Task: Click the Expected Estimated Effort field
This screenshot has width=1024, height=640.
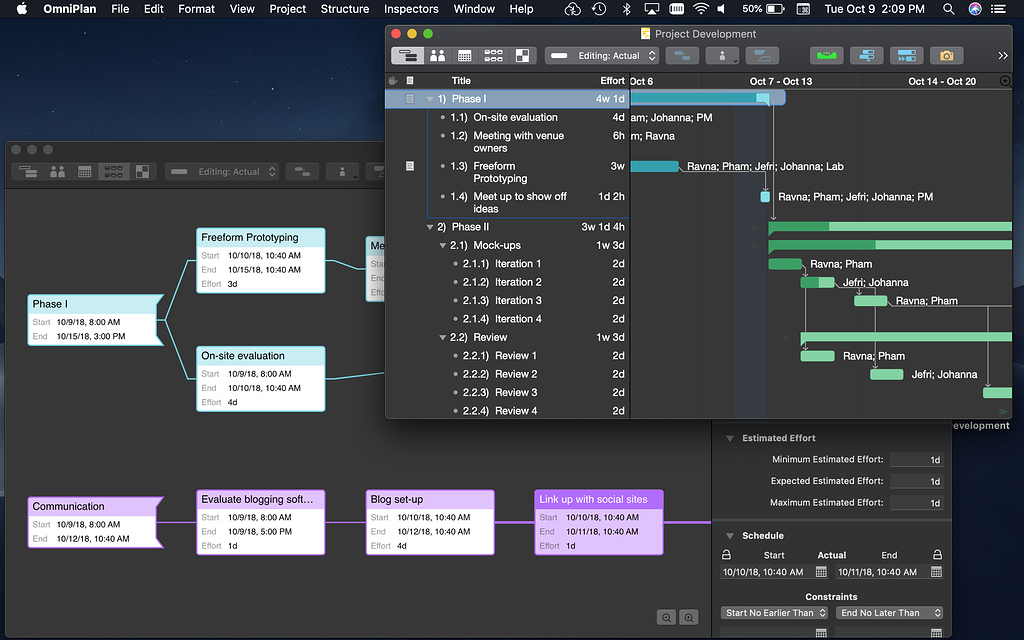Action: click(x=916, y=481)
